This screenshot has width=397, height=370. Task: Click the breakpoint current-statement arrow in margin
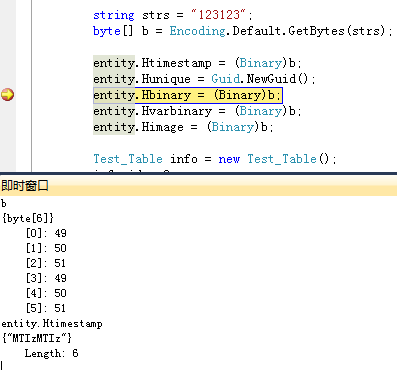coord(7,95)
